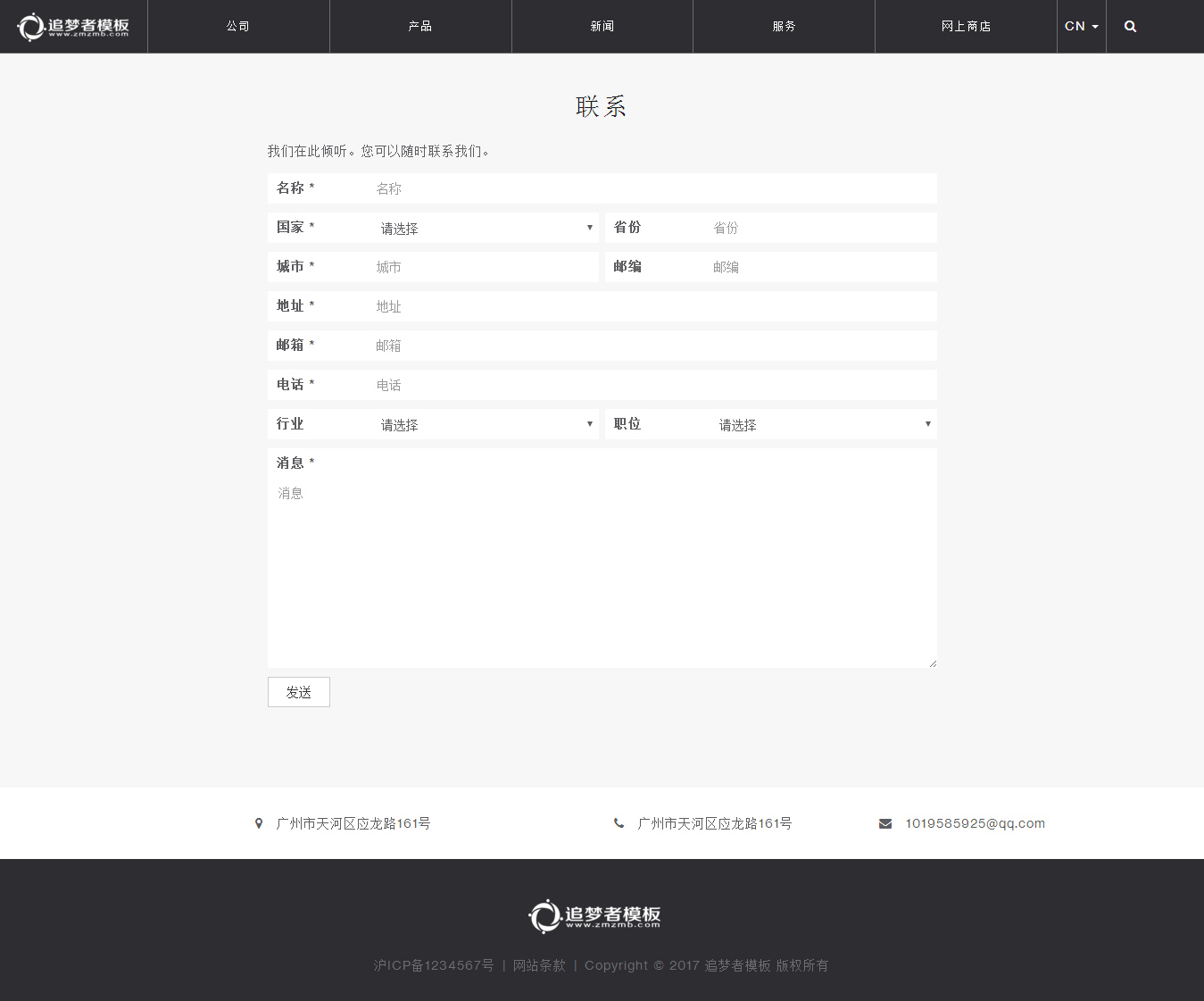Focus the 名称 name input field
The width and height of the screenshot is (1204, 1001).
tap(652, 188)
